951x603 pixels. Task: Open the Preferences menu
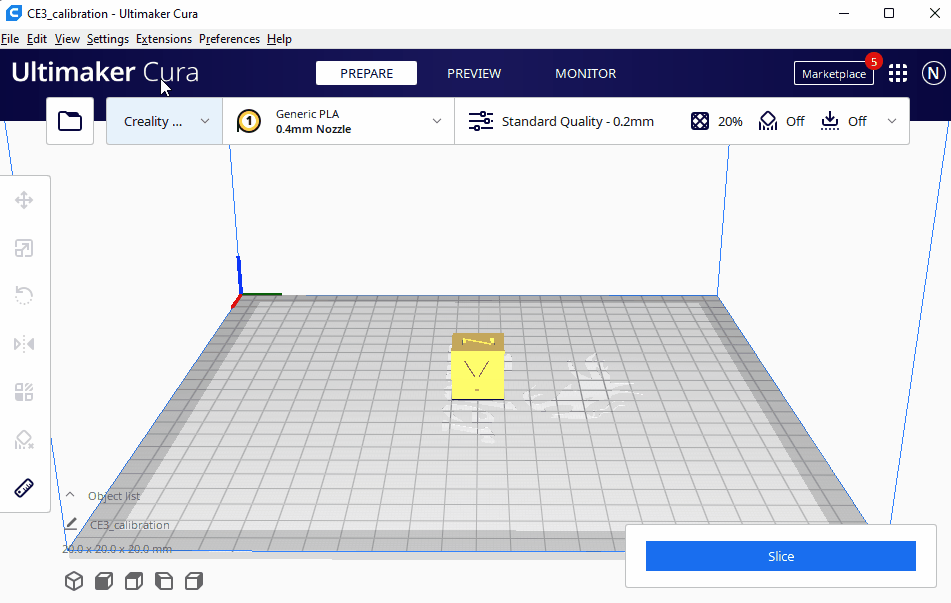229,39
